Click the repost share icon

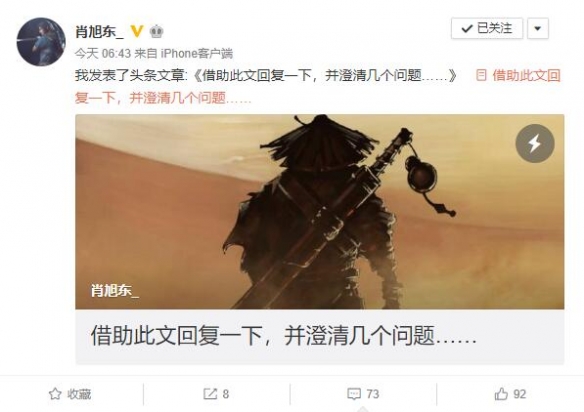(210, 394)
